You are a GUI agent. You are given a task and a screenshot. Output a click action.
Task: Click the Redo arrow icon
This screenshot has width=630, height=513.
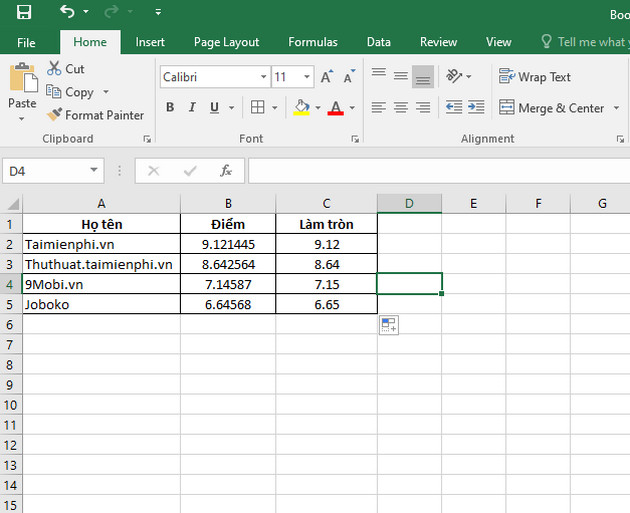pyautogui.click(x=111, y=12)
